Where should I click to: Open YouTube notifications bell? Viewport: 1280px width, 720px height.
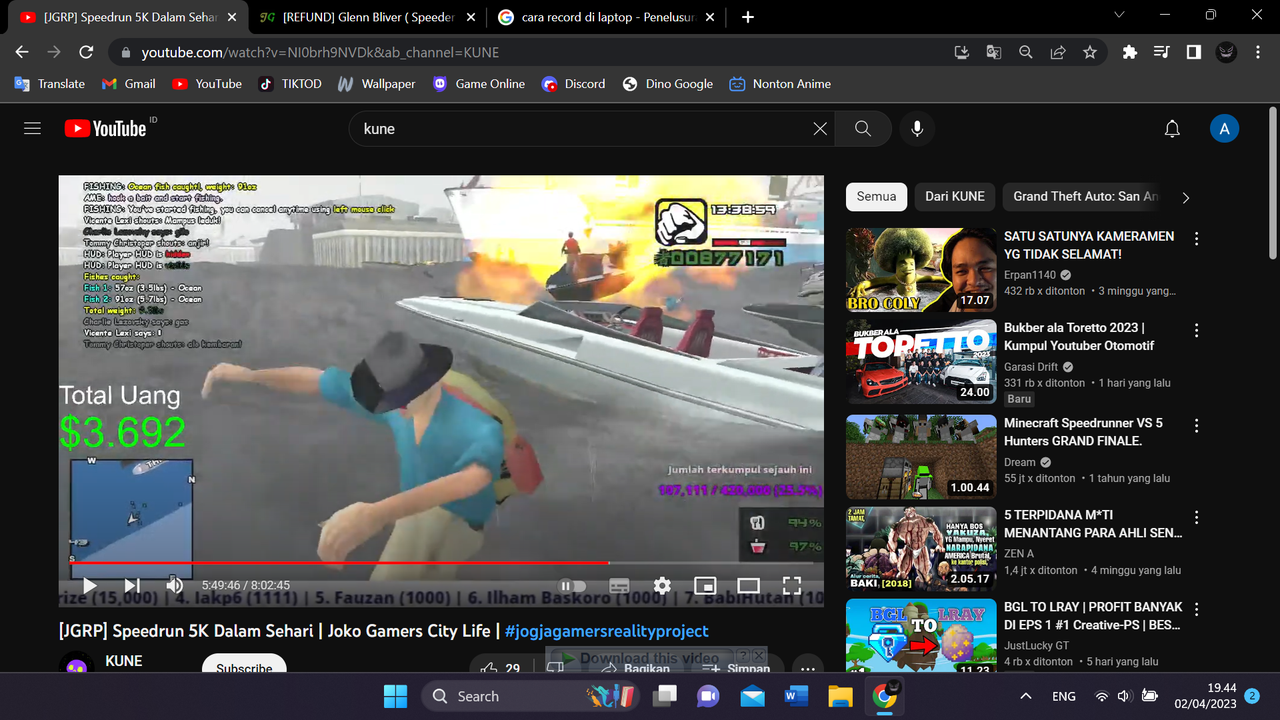pyautogui.click(x=1172, y=128)
